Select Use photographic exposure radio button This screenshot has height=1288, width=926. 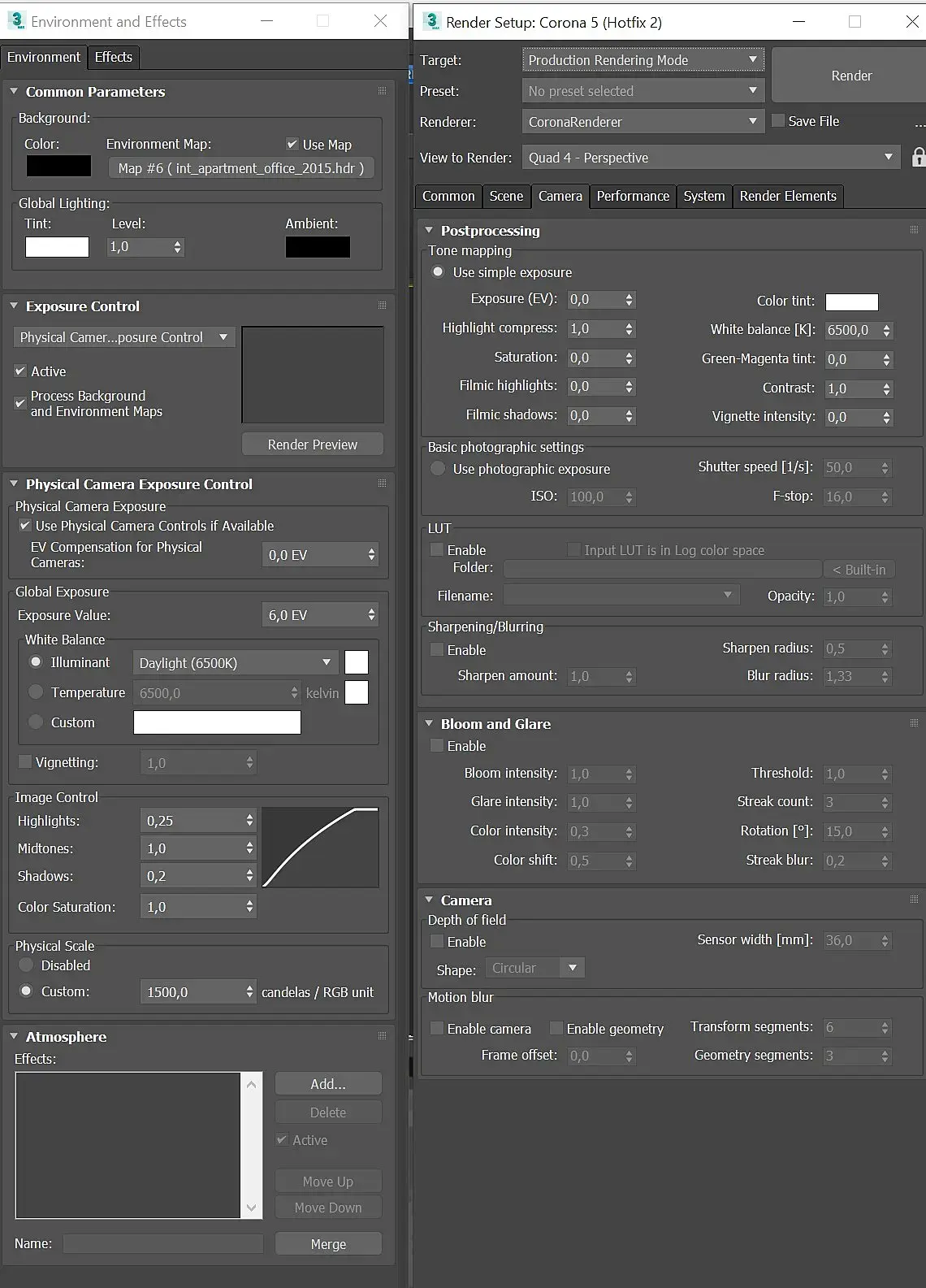click(438, 469)
